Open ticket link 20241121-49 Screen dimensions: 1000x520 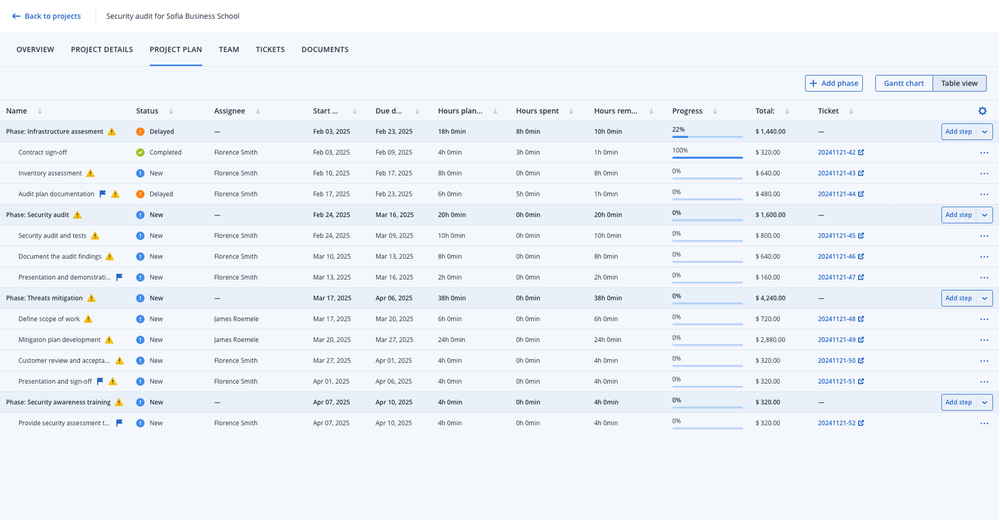click(x=837, y=340)
